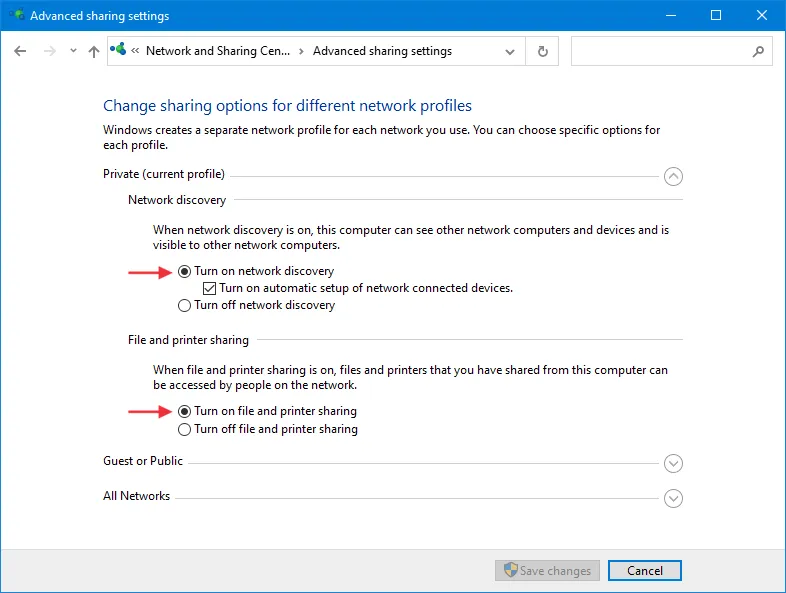The image size is (786, 593).
Task: Select Turn off file and printer sharing
Action: pos(184,429)
